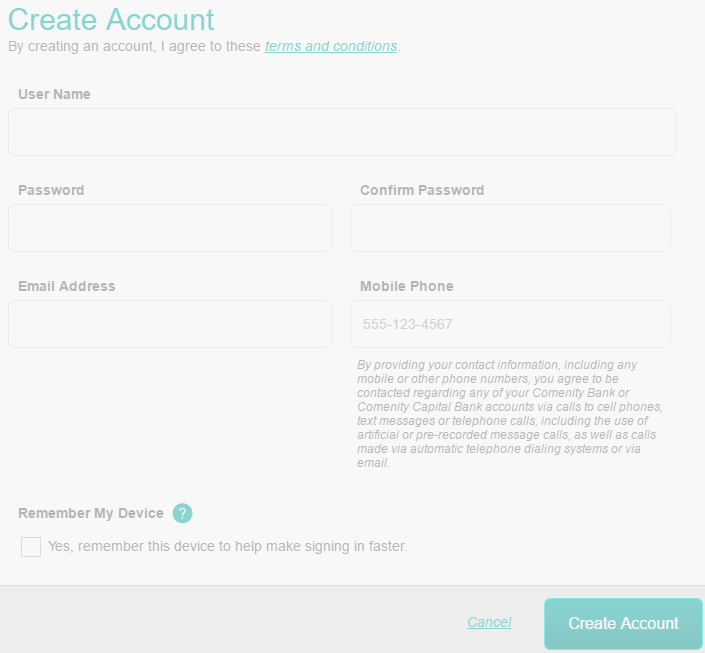Screen dimensions: 705x653
Task: Open the terms and conditions link
Action: 331,46
